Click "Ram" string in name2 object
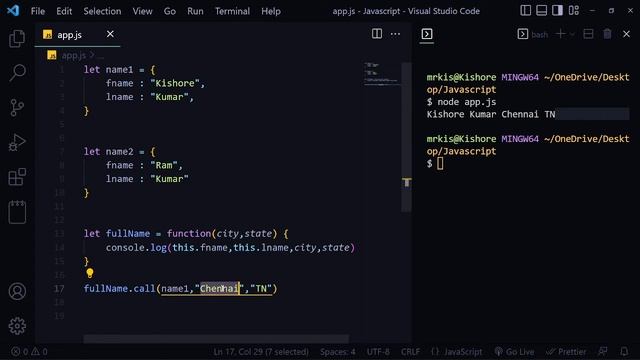The image size is (640, 360). tap(164, 165)
